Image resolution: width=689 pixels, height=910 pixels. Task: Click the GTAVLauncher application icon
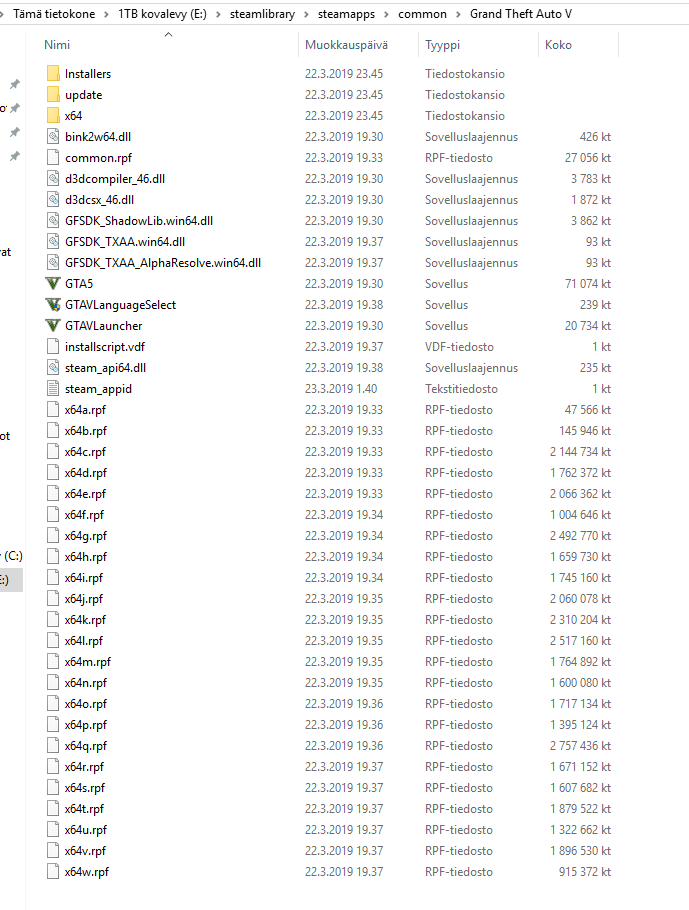pyautogui.click(x=53, y=326)
